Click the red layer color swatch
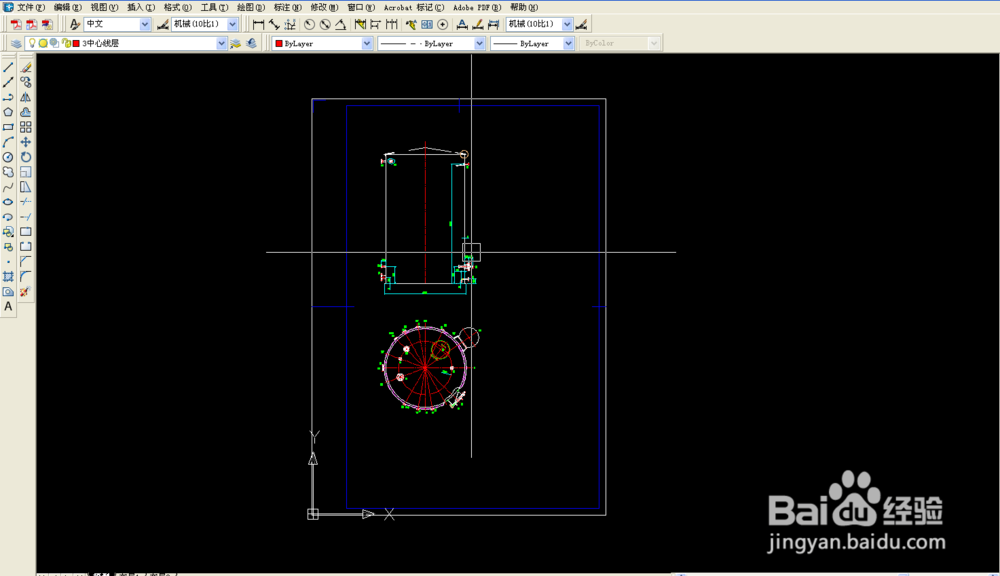1000x576 pixels. pyautogui.click(x=77, y=43)
